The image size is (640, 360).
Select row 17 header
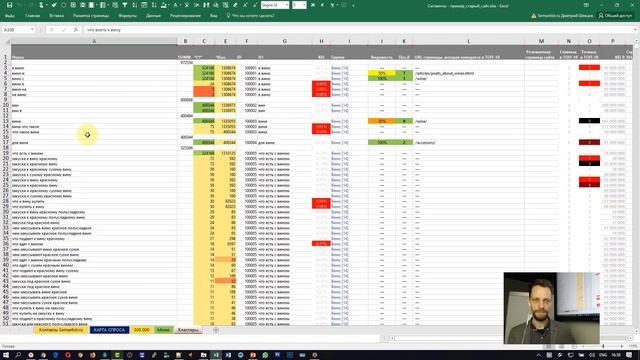(x=5, y=142)
